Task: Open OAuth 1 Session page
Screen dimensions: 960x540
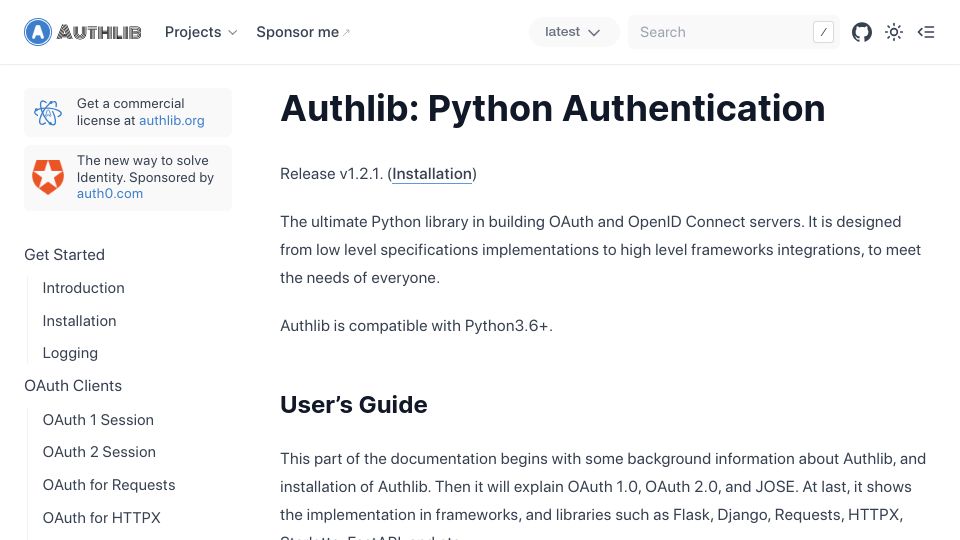Action: tap(98, 420)
